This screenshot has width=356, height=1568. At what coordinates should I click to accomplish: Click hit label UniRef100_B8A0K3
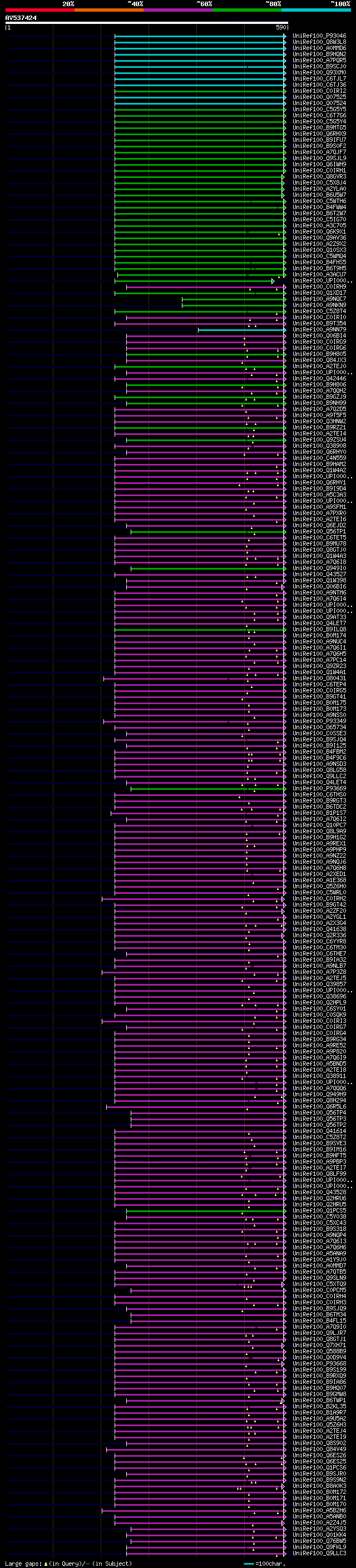pyautogui.click(x=319, y=1486)
